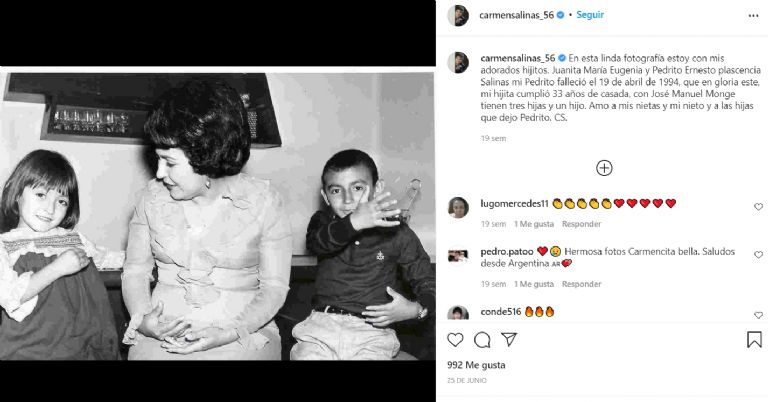The width and height of the screenshot is (768, 402).
Task: View likes on pedro.patoo's comment
Action: click(x=533, y=284)
